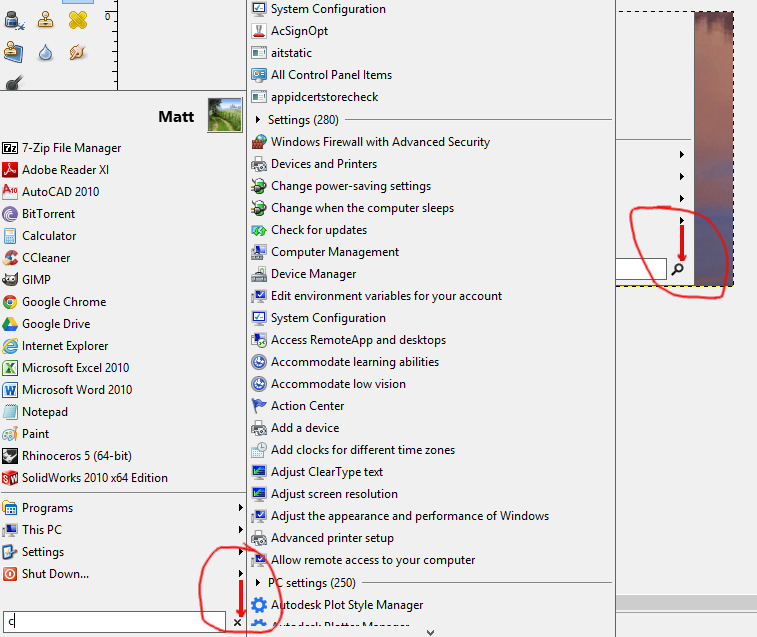Image resolution: width=757 pixels, height=637 pixels.
Task: Start AutoCAD 2010
Action: (60, 192)
